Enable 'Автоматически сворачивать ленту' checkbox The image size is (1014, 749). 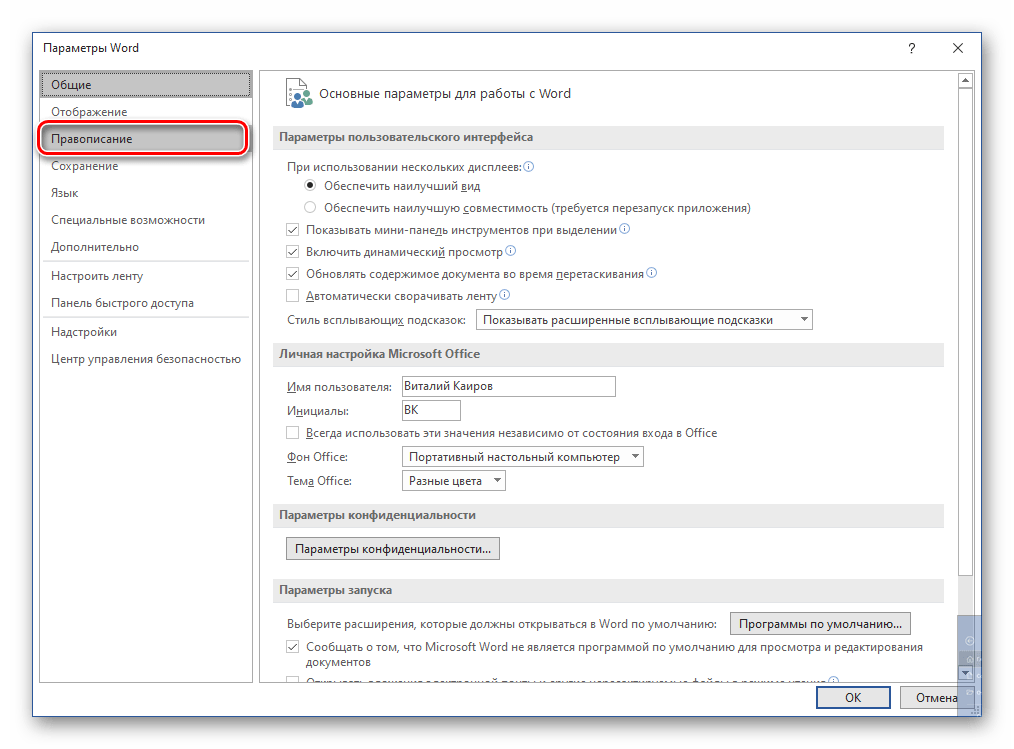(293, 296)
